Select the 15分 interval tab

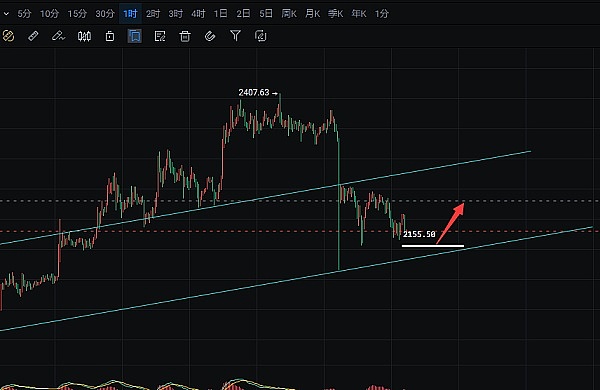tap(77, 14)
